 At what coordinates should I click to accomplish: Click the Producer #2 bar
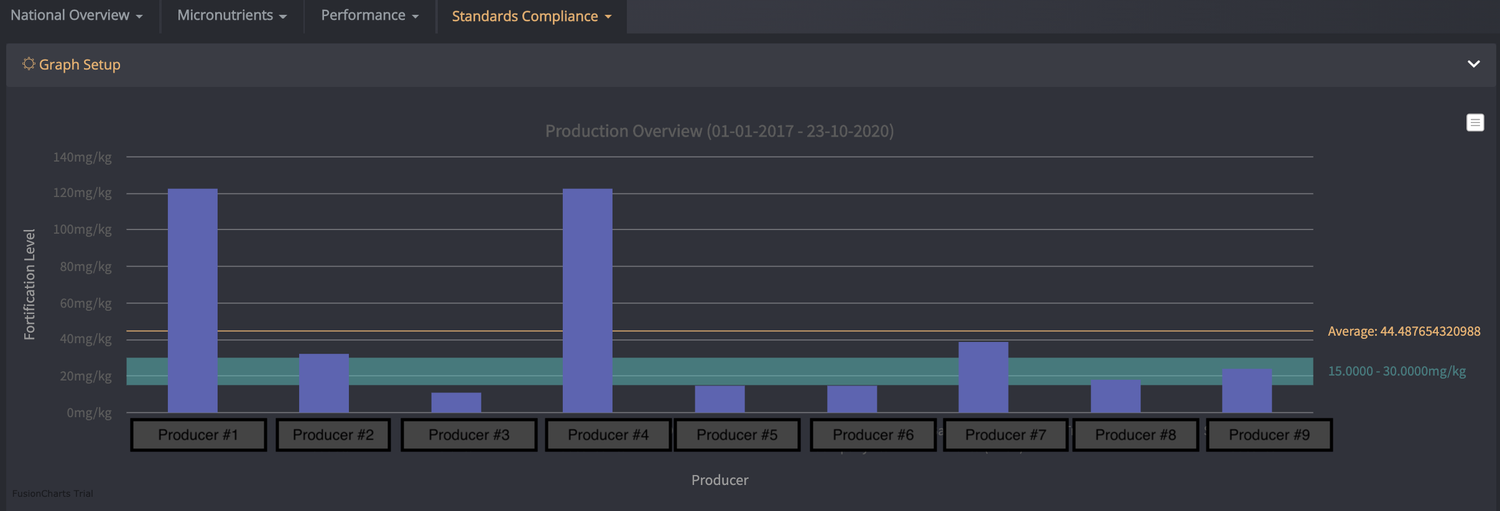[324, 383]
